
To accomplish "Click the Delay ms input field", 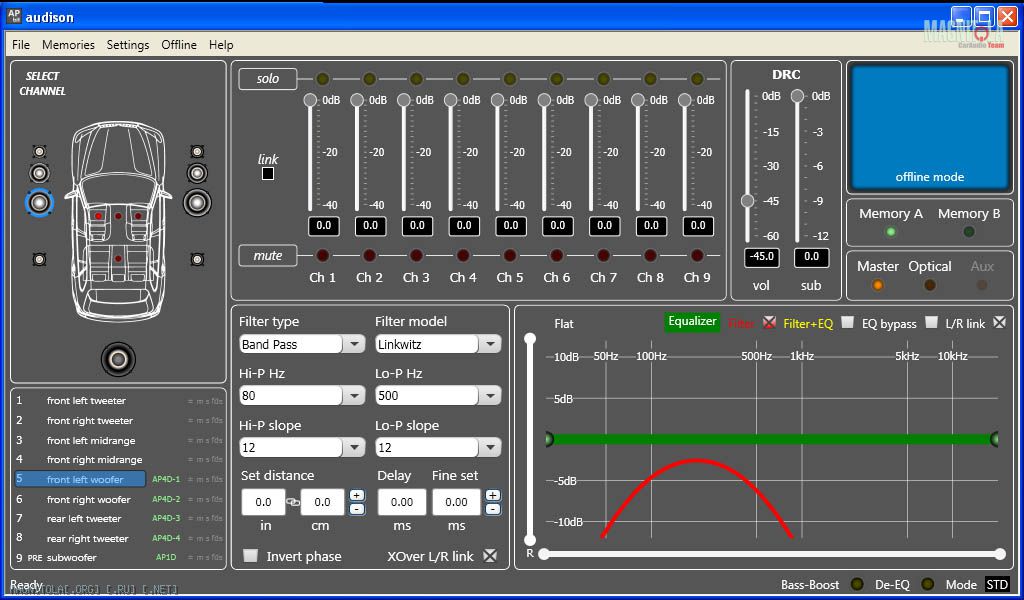I will point(402,502).
